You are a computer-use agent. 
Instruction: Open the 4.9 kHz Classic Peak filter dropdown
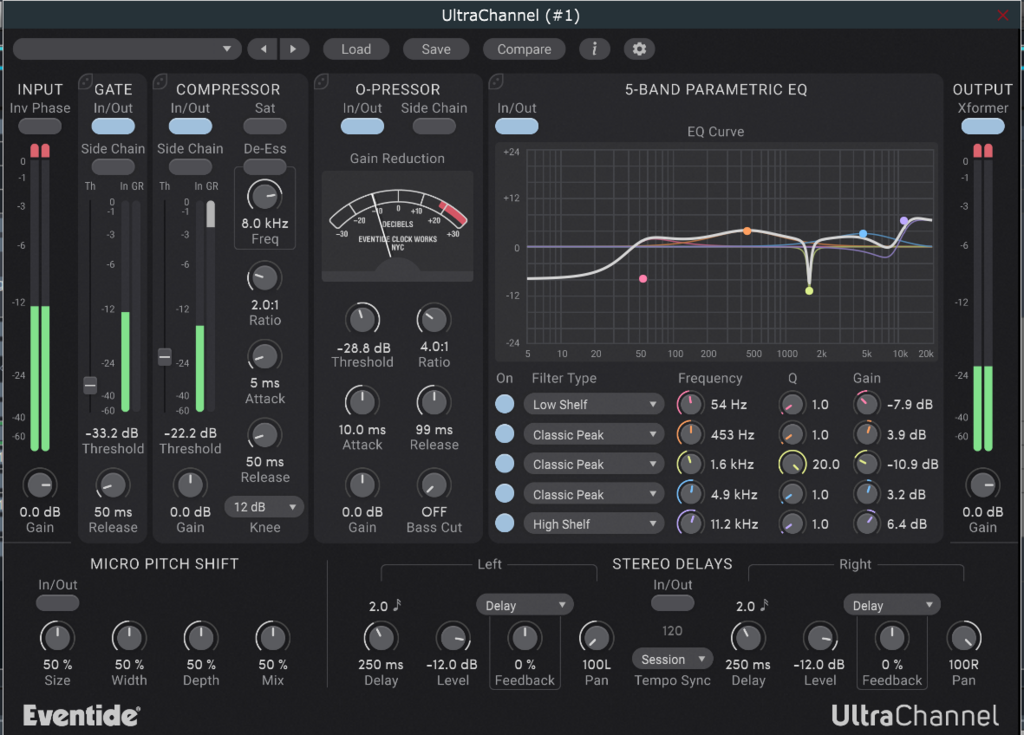[x=594, y=495]
